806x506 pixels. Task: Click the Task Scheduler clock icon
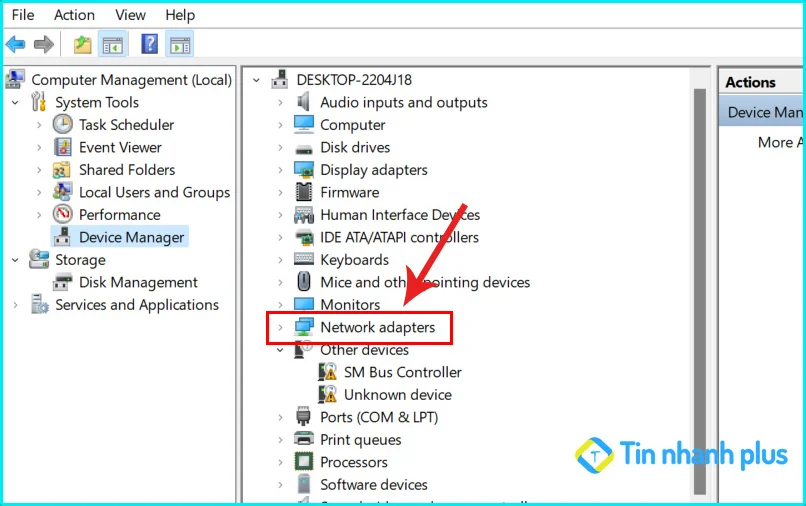63,124
